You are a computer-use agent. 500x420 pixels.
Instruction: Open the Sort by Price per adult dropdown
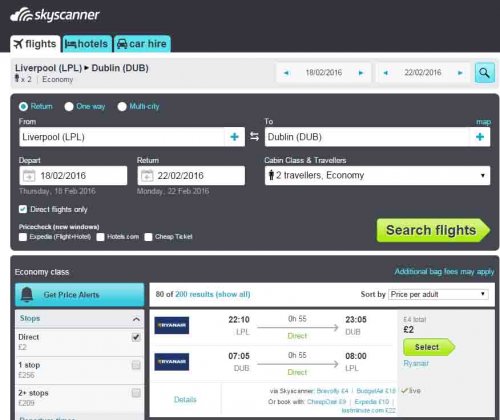438,294
